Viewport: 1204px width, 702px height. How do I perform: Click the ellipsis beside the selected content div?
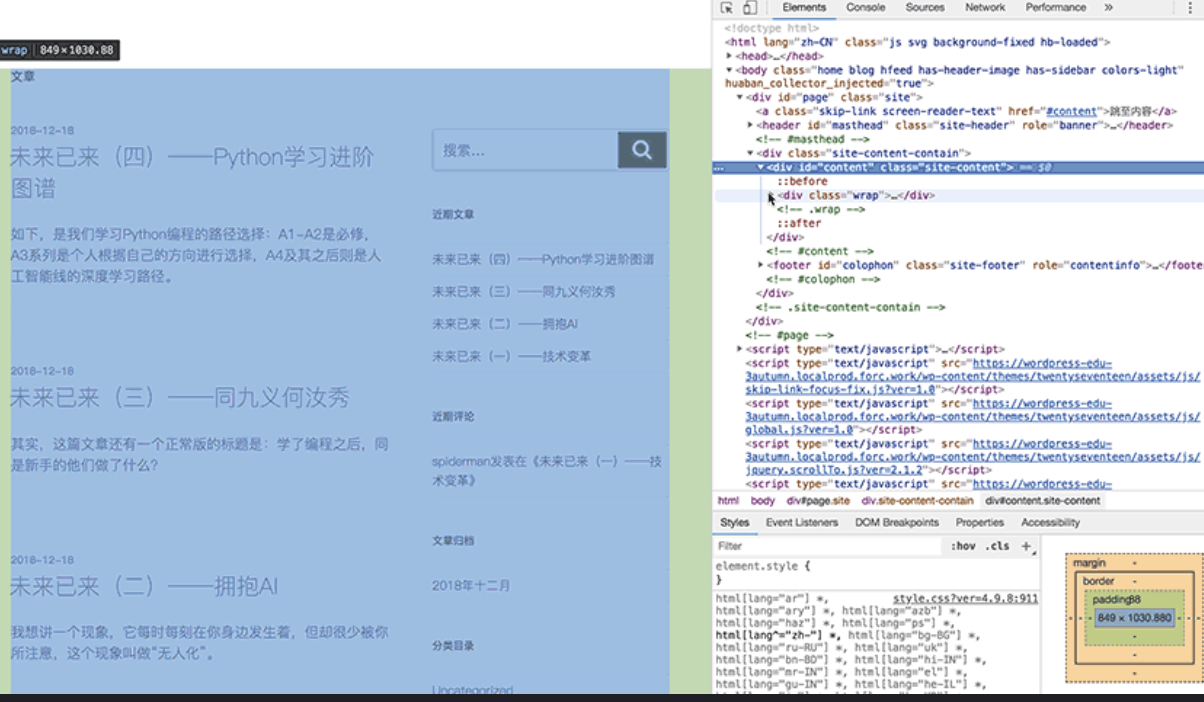(x=717, y=168)
